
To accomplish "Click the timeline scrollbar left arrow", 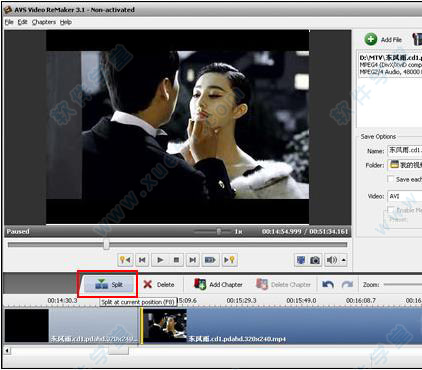I will [x=7, y=350].
